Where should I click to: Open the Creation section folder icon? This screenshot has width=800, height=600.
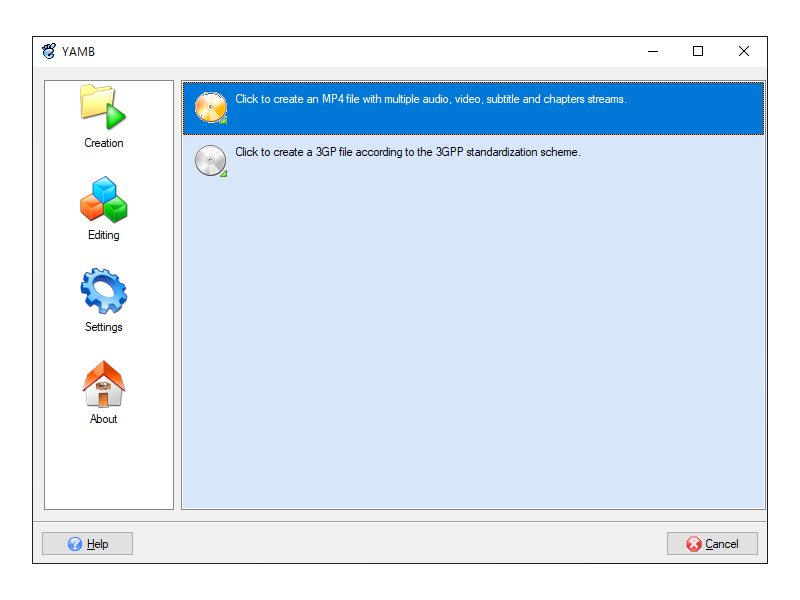103,106
